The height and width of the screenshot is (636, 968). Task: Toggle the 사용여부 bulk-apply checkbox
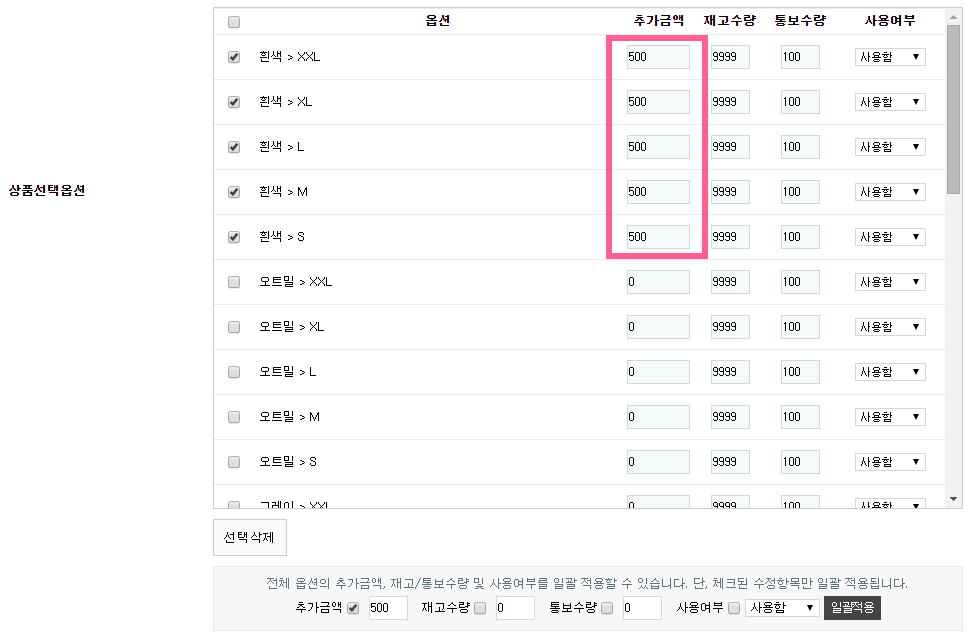(x=734, y=608)
